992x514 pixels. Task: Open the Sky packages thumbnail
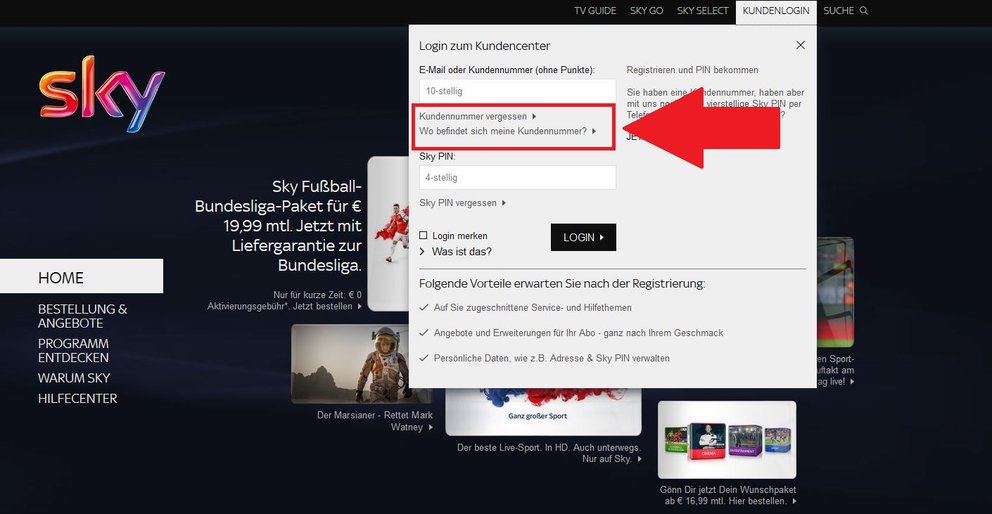(x=727, y=439)
